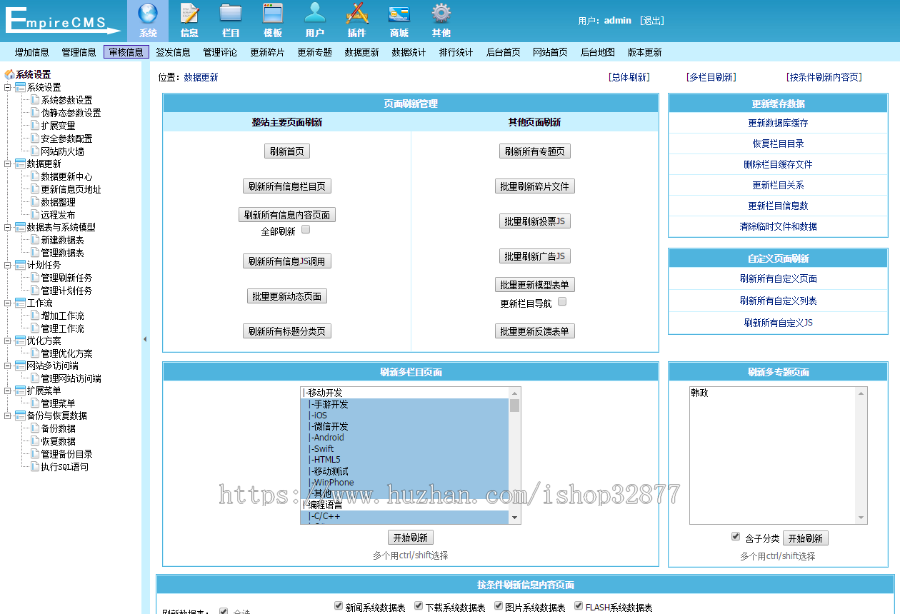Click the page icon beside 管理刷新任务
The width and height of the screenshot is (900, 614).
tap(35, 277)
